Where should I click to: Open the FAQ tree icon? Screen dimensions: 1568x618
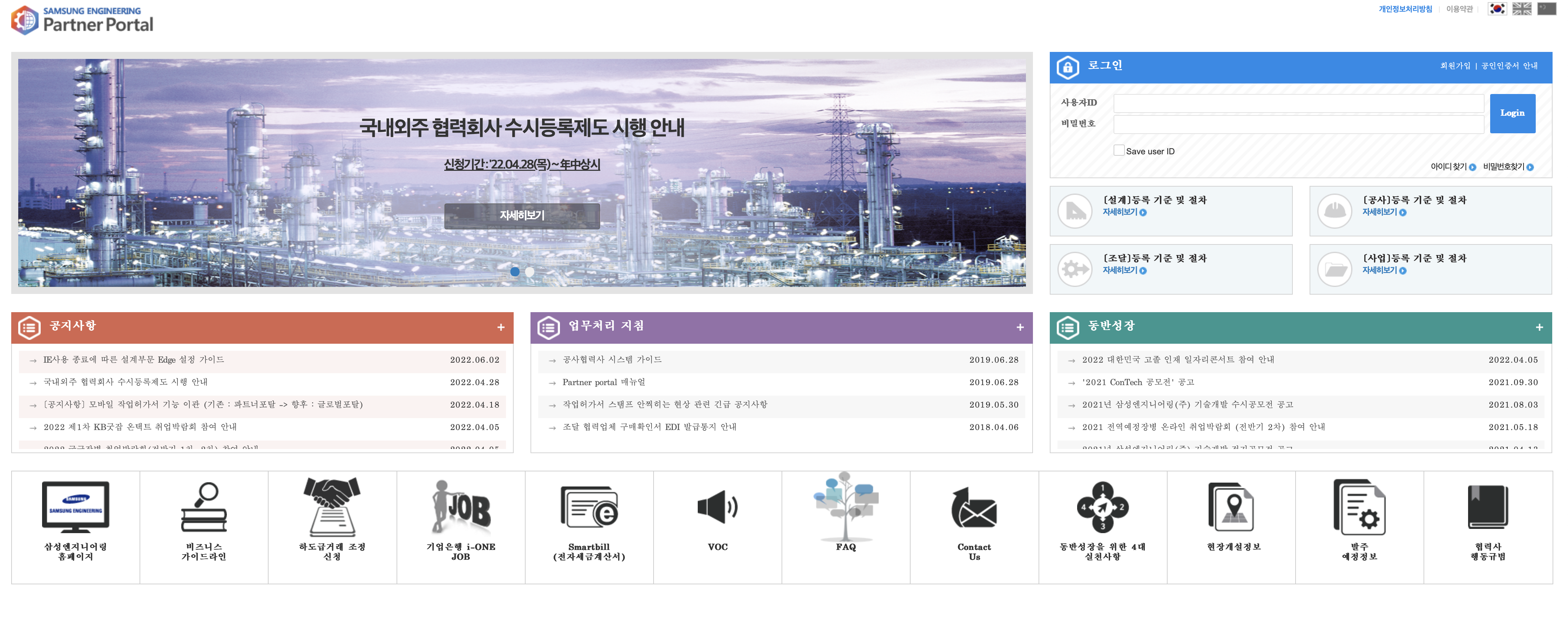tap(845, 506)
